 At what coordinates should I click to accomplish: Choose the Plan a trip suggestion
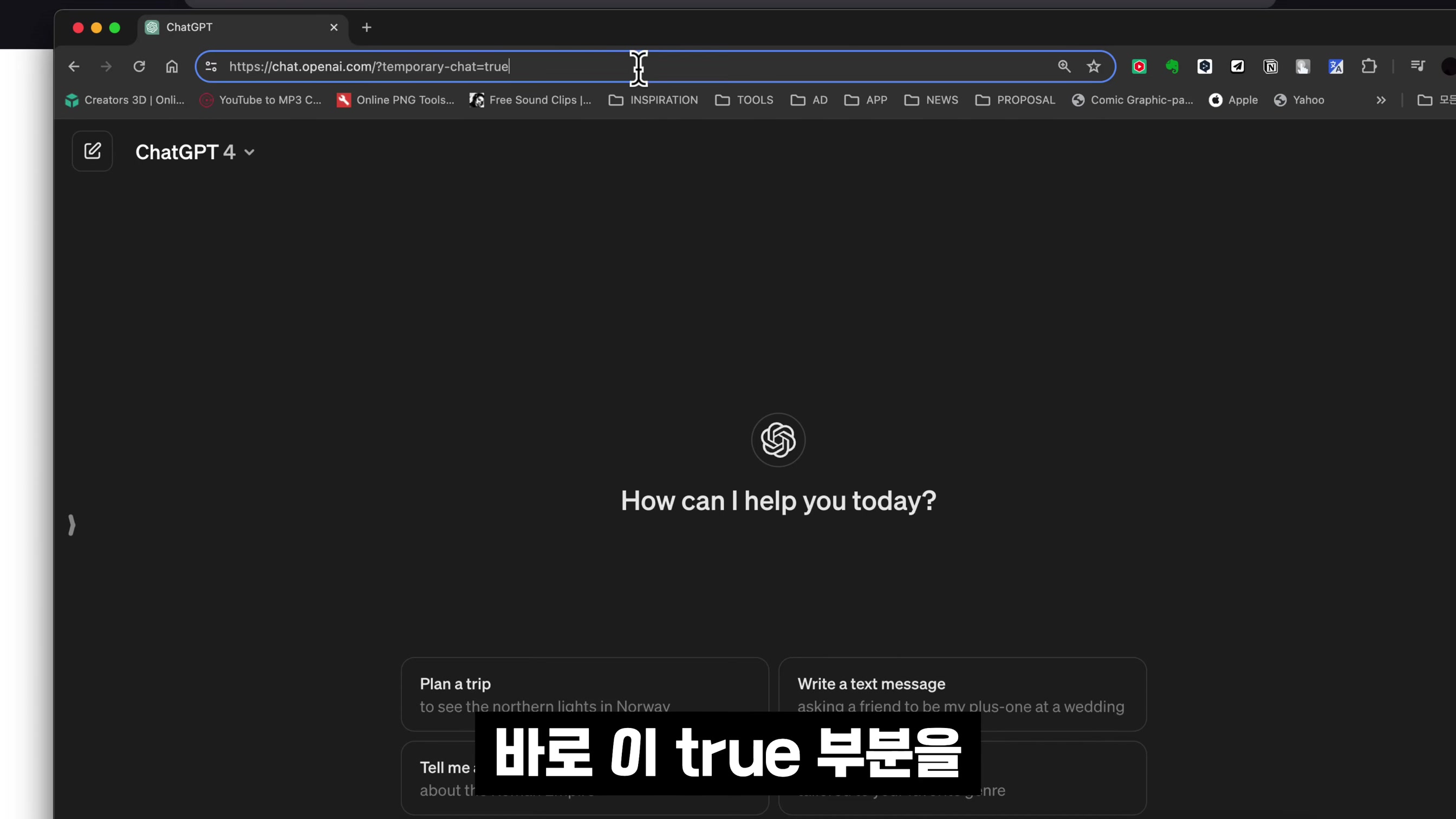[x=584, y=694]
